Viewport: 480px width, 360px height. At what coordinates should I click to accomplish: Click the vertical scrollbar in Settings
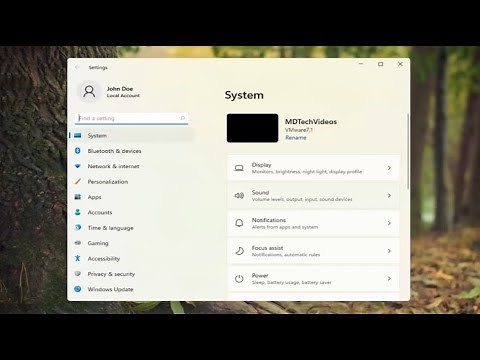(x=408, y=152)
